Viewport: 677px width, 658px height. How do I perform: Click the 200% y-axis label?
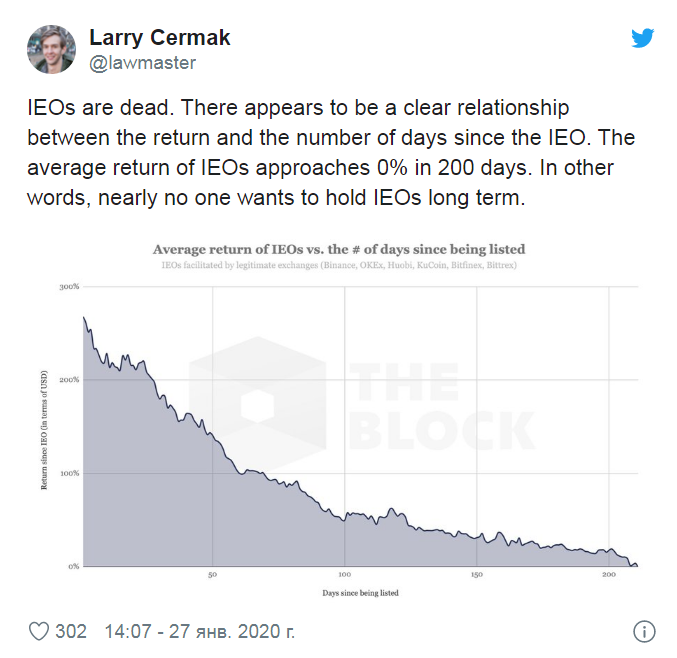tap(70, 380)
